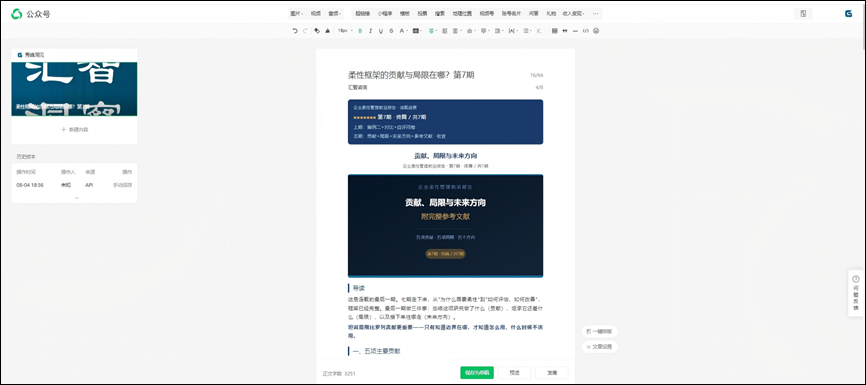Show more insert options via ellipsis

coord(595,13)
